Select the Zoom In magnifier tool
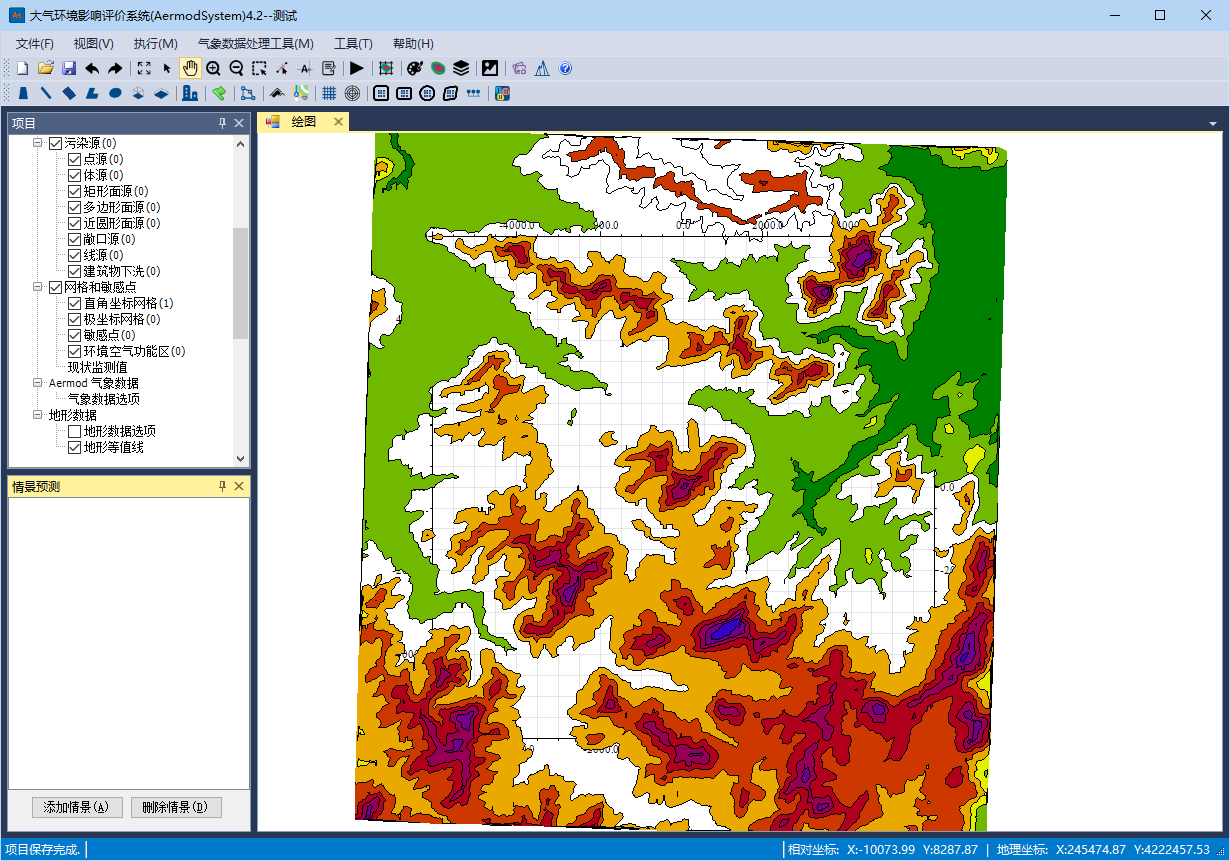The height and width of the screenshot is (861, 1230). (x=213, y=68)
